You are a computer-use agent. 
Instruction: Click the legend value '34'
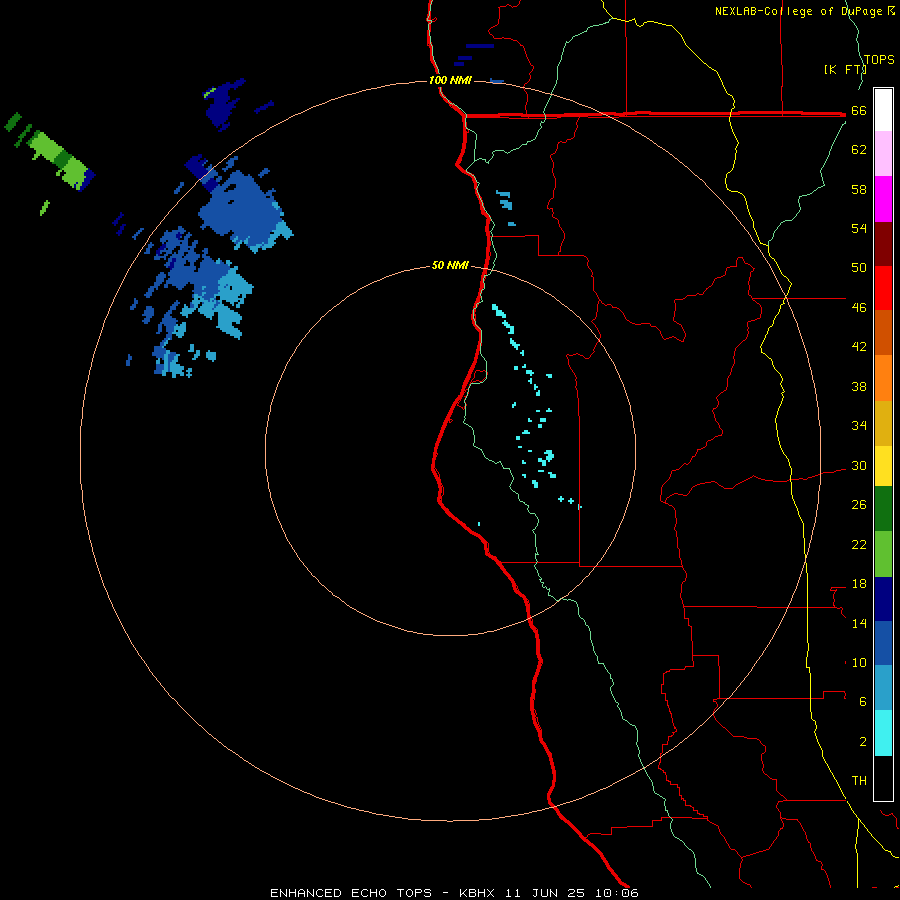tap(859, 425)
